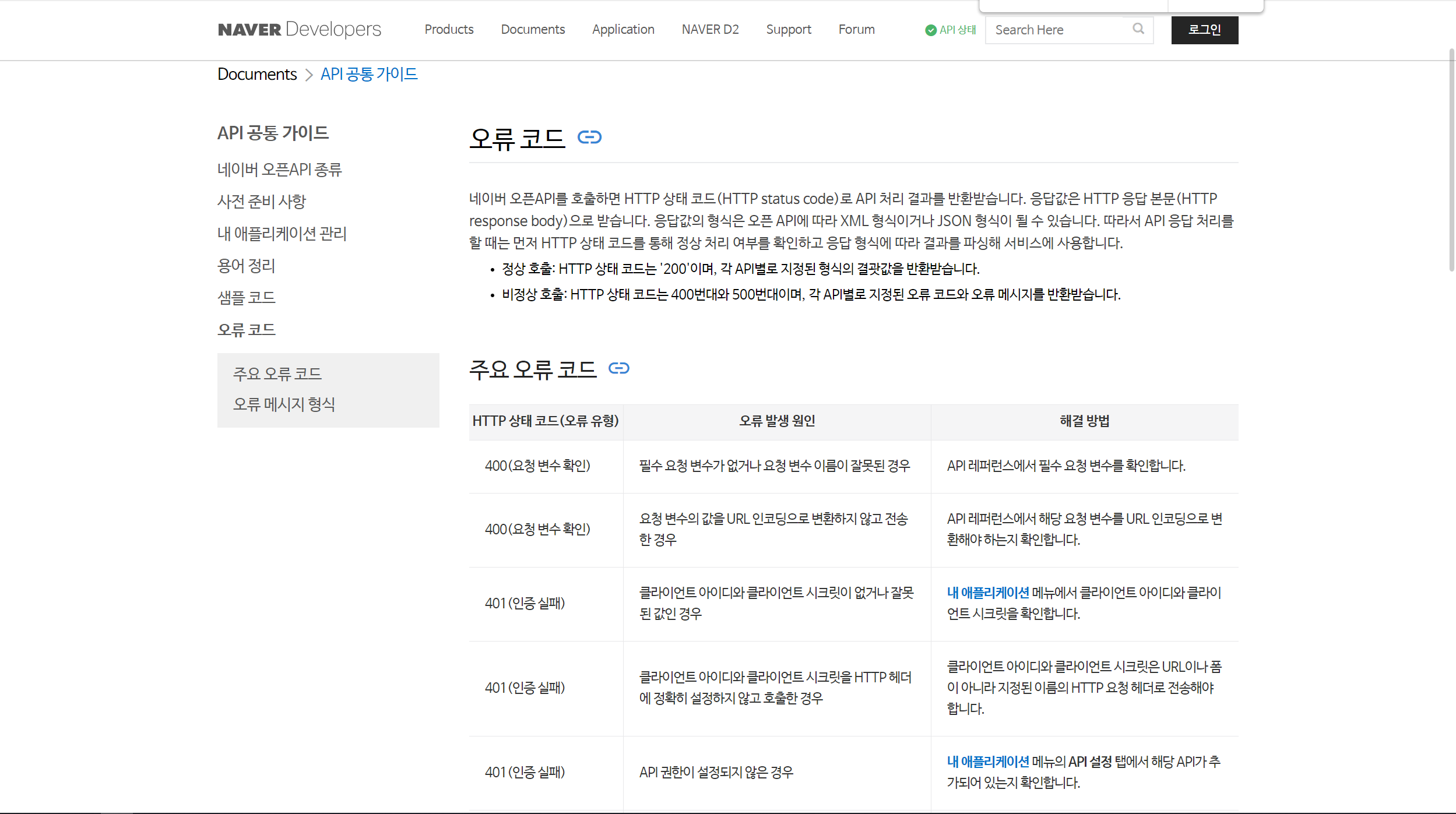Open the Products menu
This screenshot has width=1456, height=814.
point(449,30)
